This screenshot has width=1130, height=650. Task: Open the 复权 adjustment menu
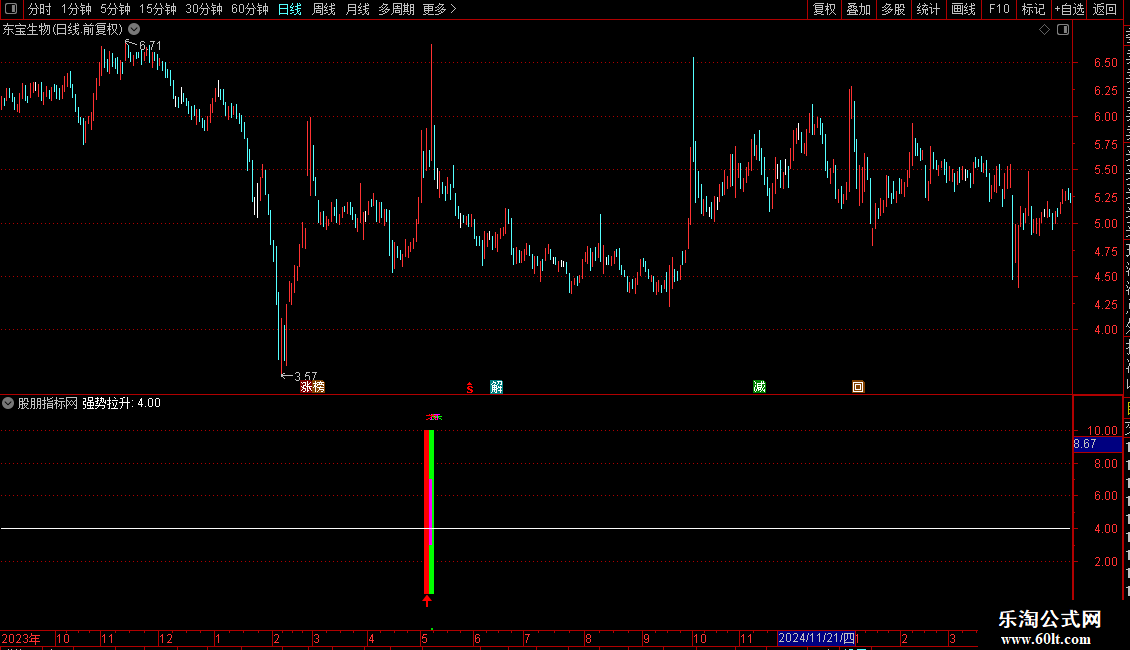[824, 9]
